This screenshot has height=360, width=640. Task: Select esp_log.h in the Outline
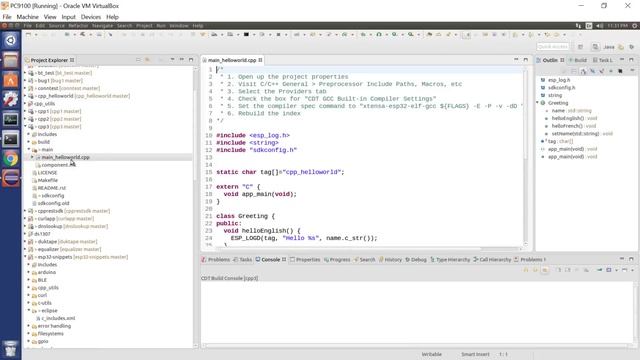(559, 80)
